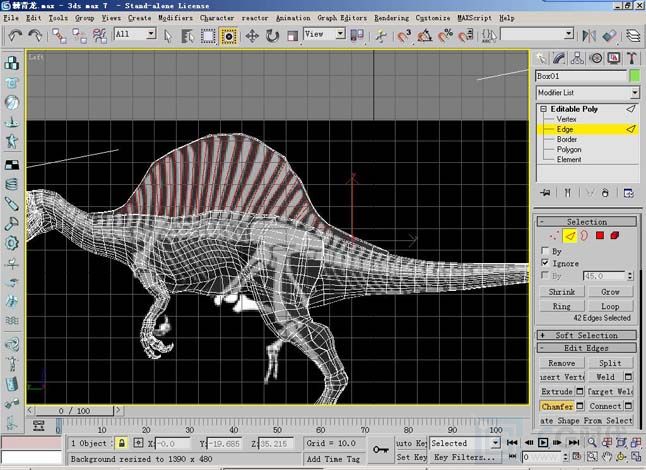This screenshot has height=470, width=646.
Task: Collapse the Editable Poly tree node
Action: point(543,109)
